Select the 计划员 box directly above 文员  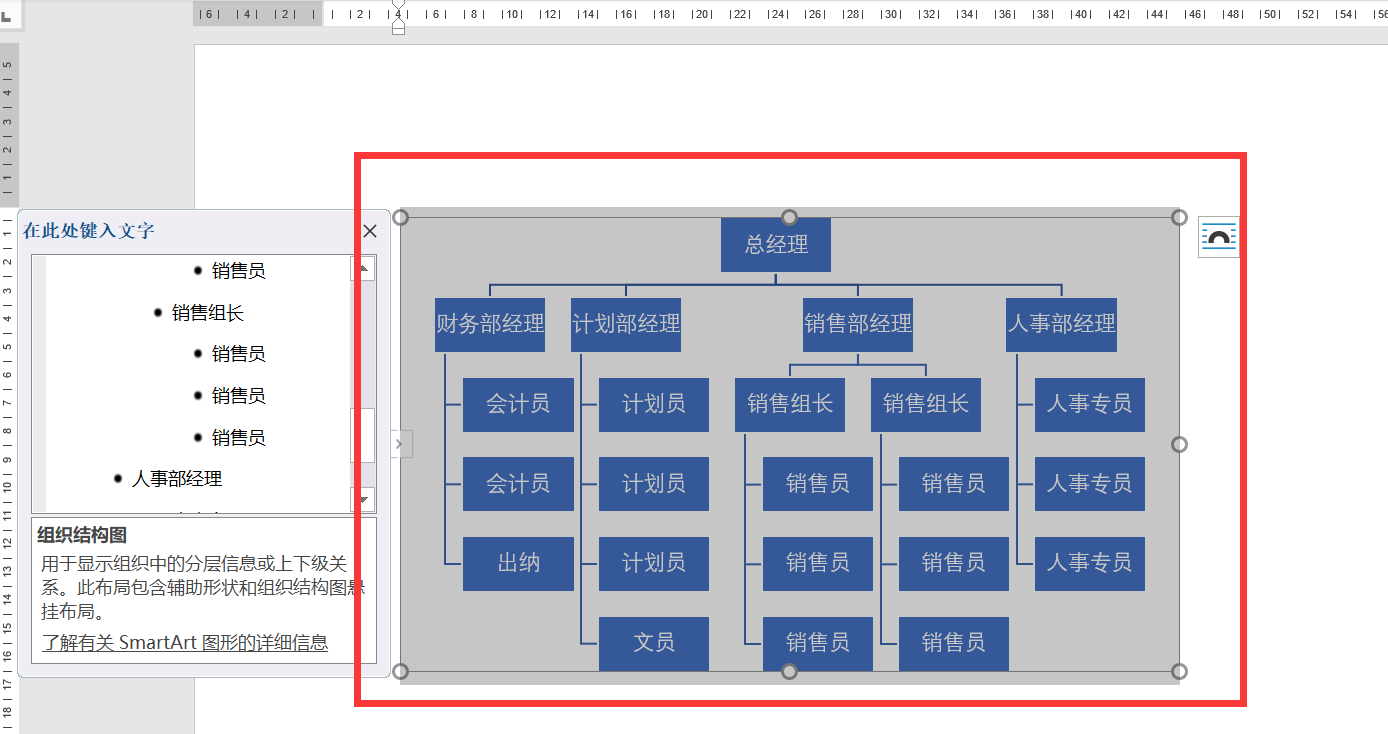654,564
